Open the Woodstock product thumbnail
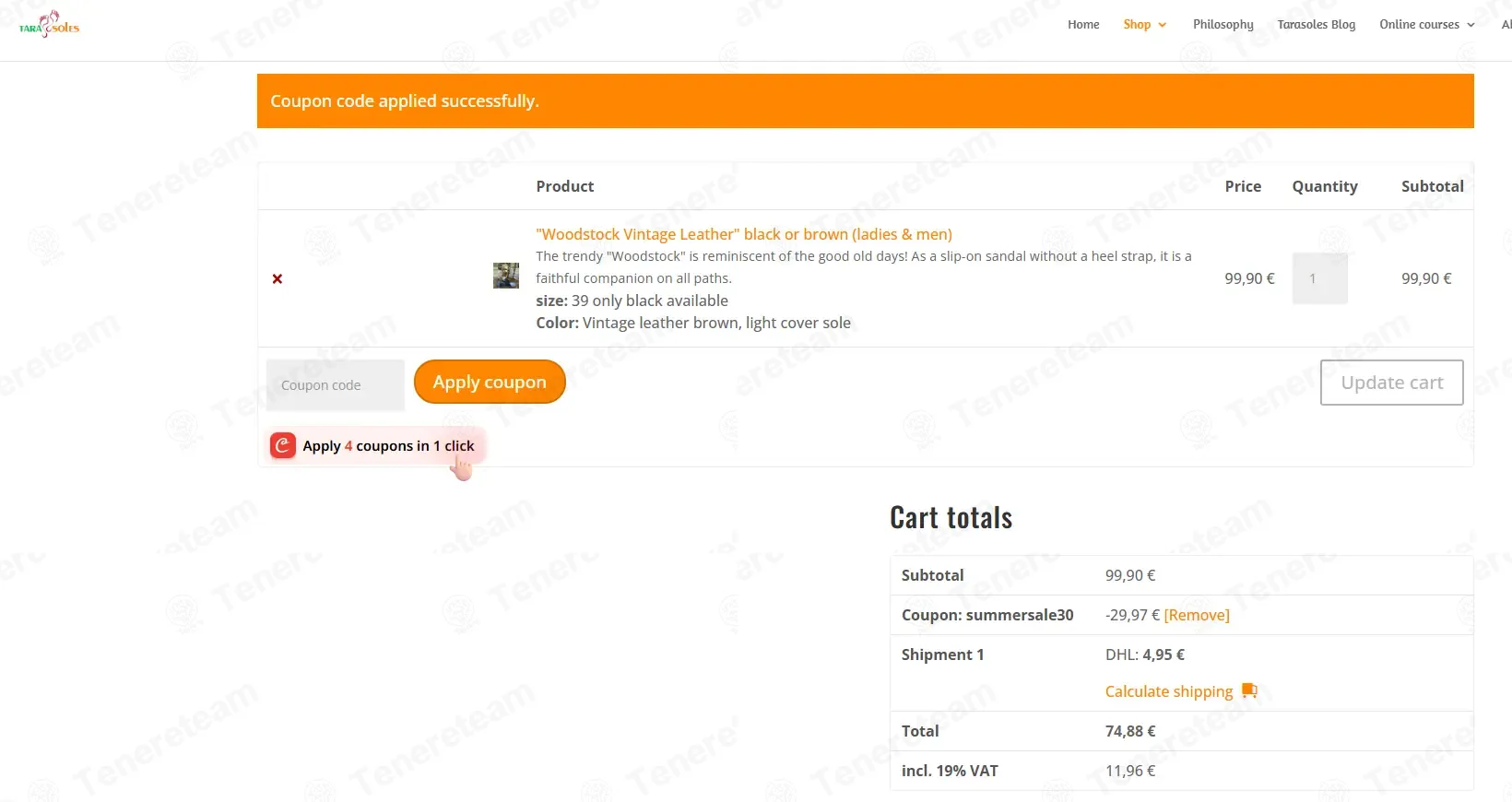 [506, 276]
